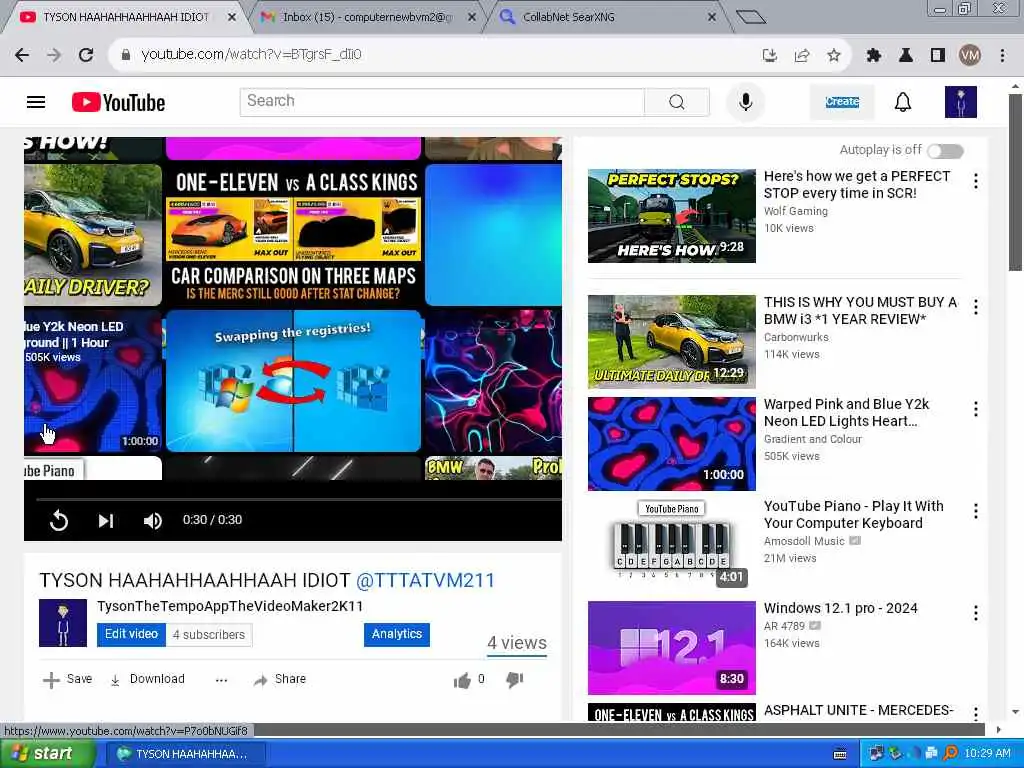Viewport: 1024px width, 768px height.
Task: Click the install/download page icon in address bar
Action: pyautogui.click(x=769, y=56)
